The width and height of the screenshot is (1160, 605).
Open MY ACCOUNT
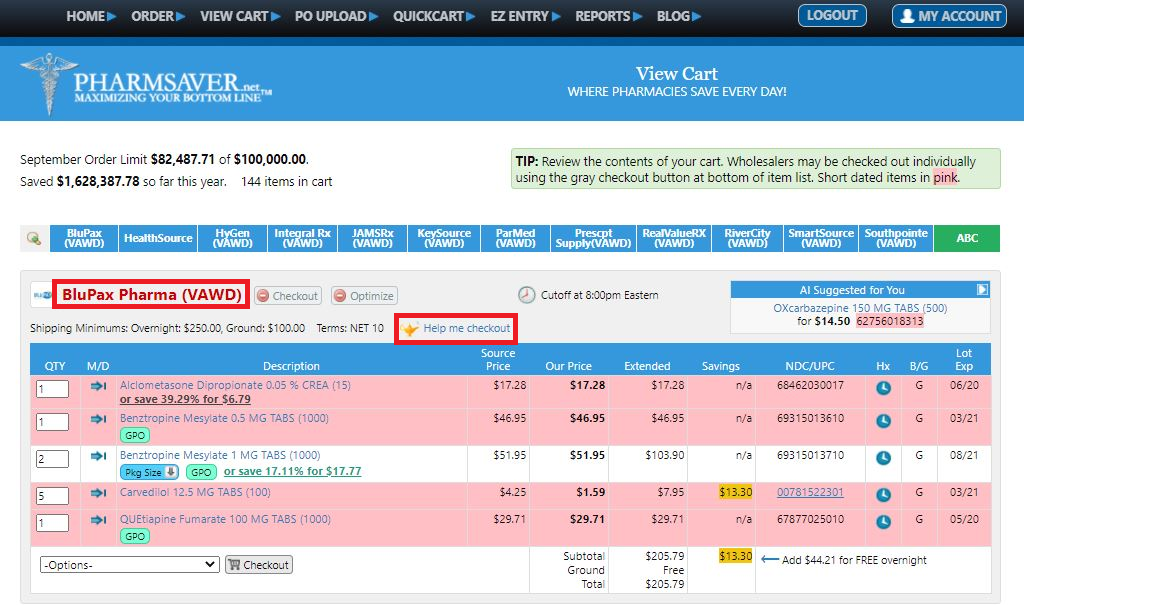tap(949, 16)
